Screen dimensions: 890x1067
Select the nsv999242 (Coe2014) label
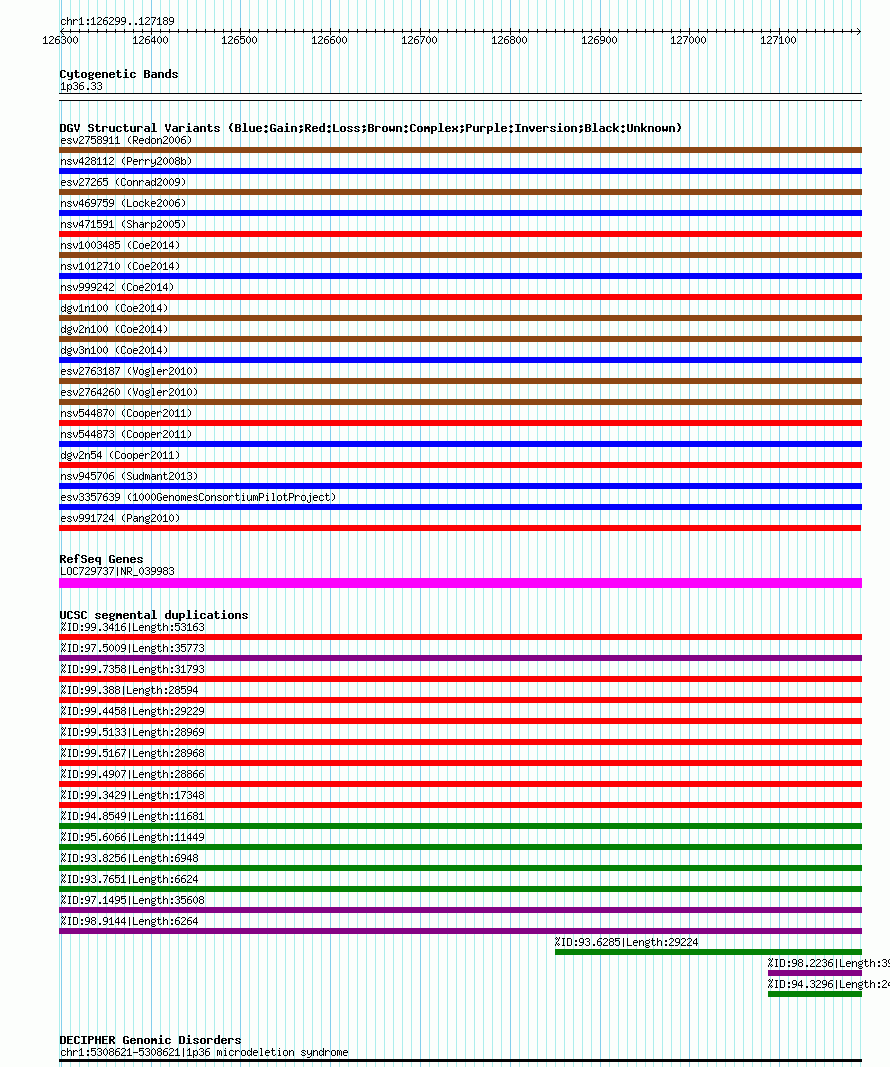[117, 287]
